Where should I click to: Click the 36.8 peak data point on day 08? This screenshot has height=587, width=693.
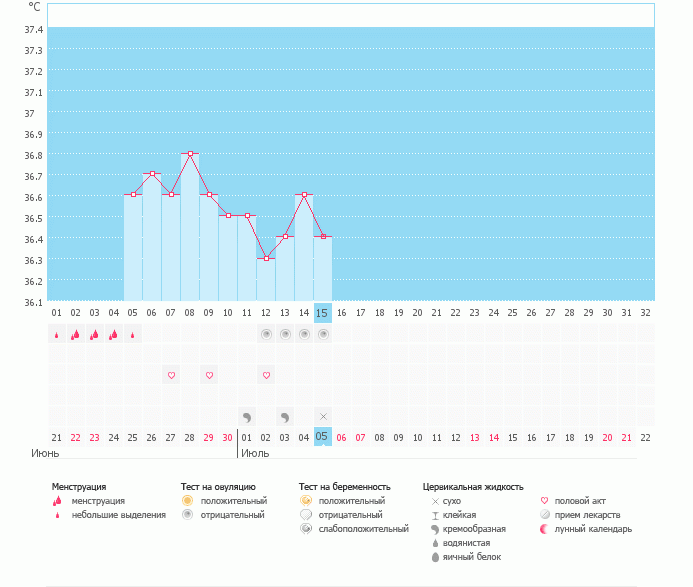pyautogui.click(x=190, y=153)
